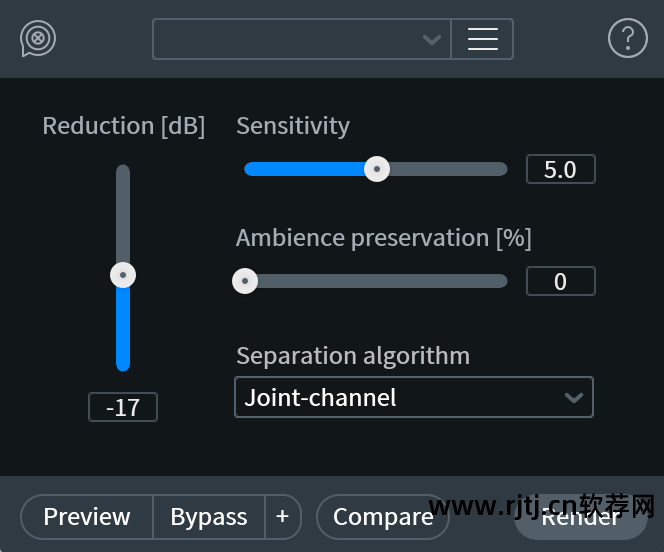This screenshot has width=664, height=552.
Task: Click the Ambience preservation value field
Action: [560, 281]
